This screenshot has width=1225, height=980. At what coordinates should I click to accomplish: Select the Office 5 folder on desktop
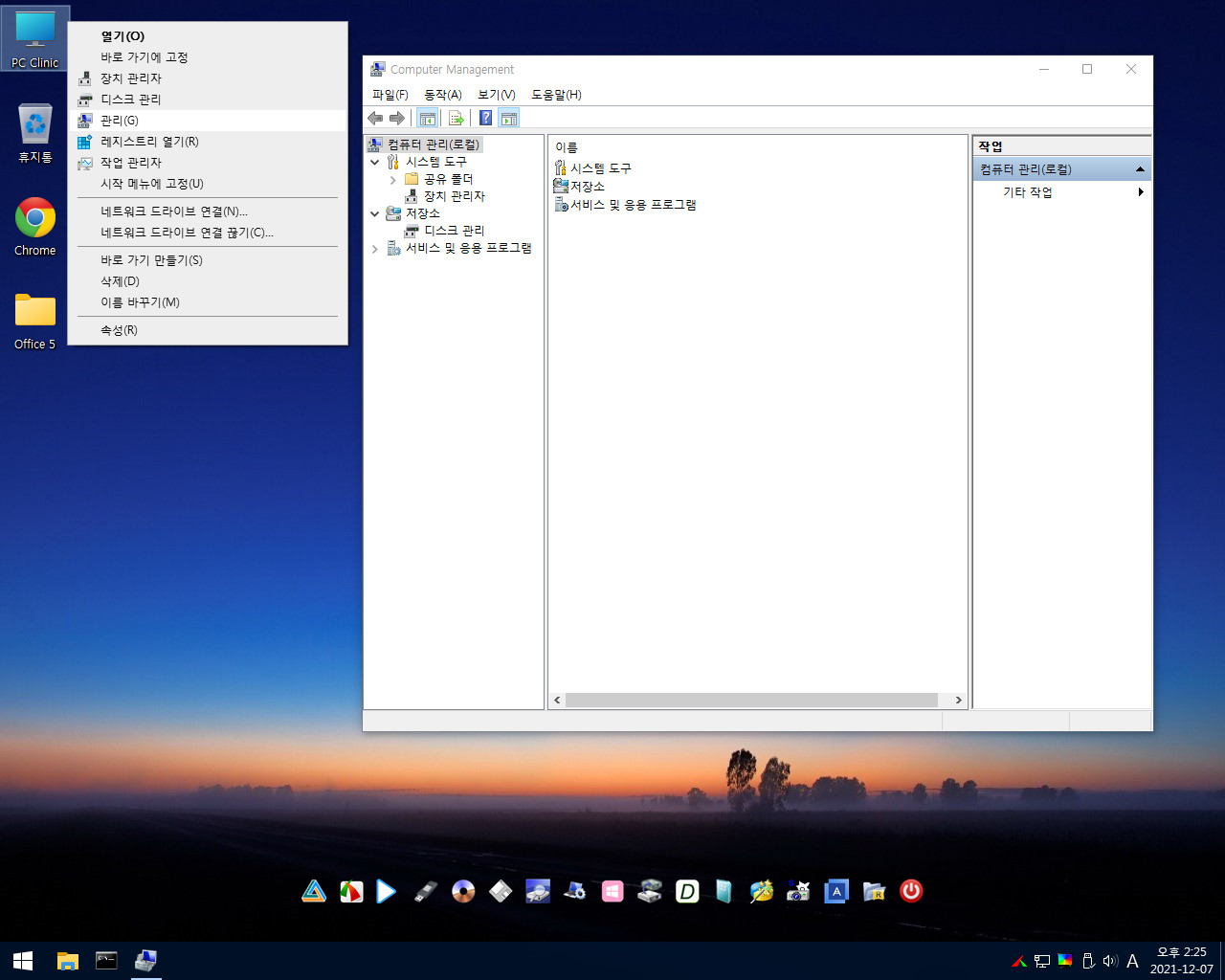35,321
